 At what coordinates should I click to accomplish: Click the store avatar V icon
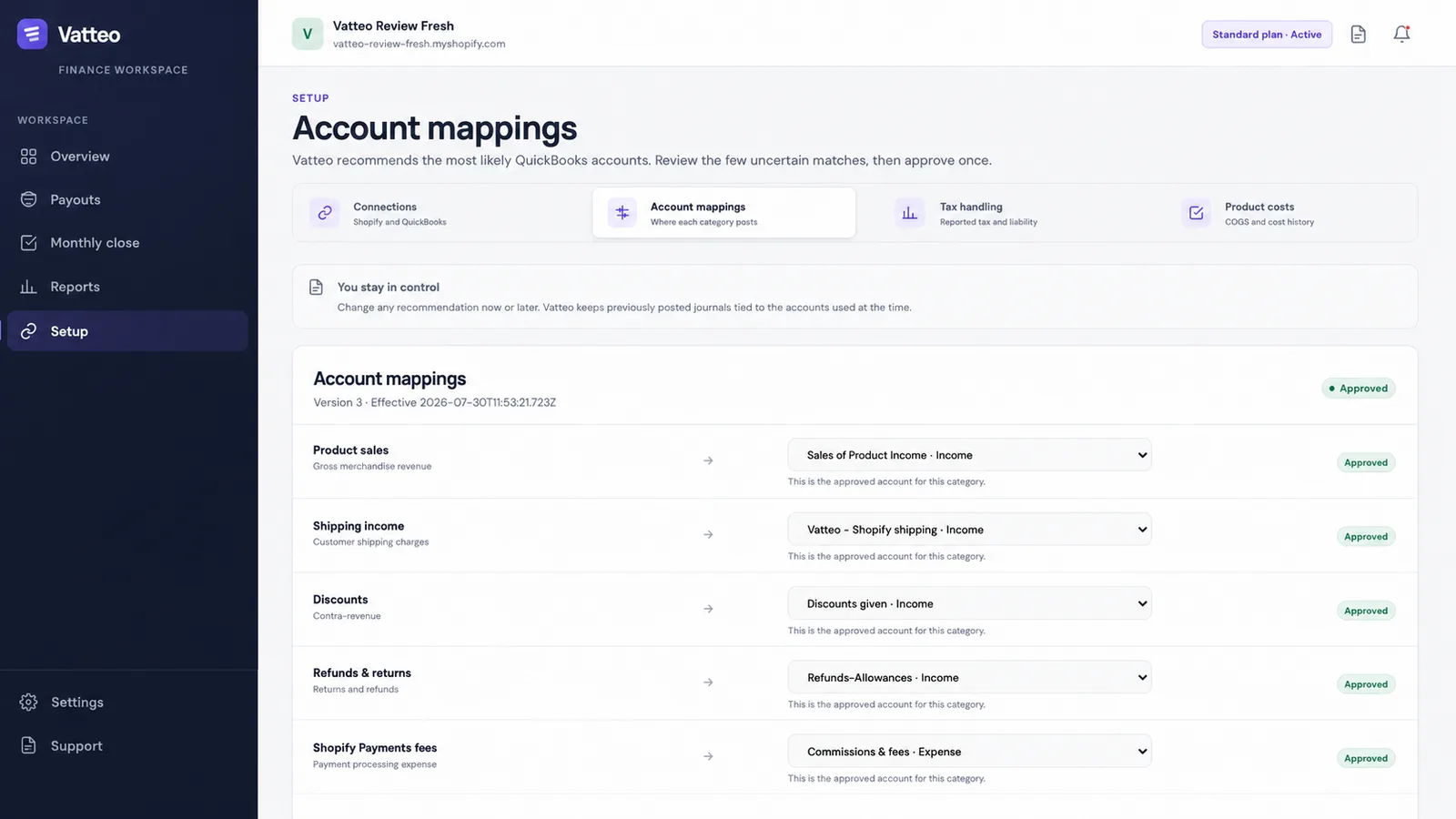[308, 35]
